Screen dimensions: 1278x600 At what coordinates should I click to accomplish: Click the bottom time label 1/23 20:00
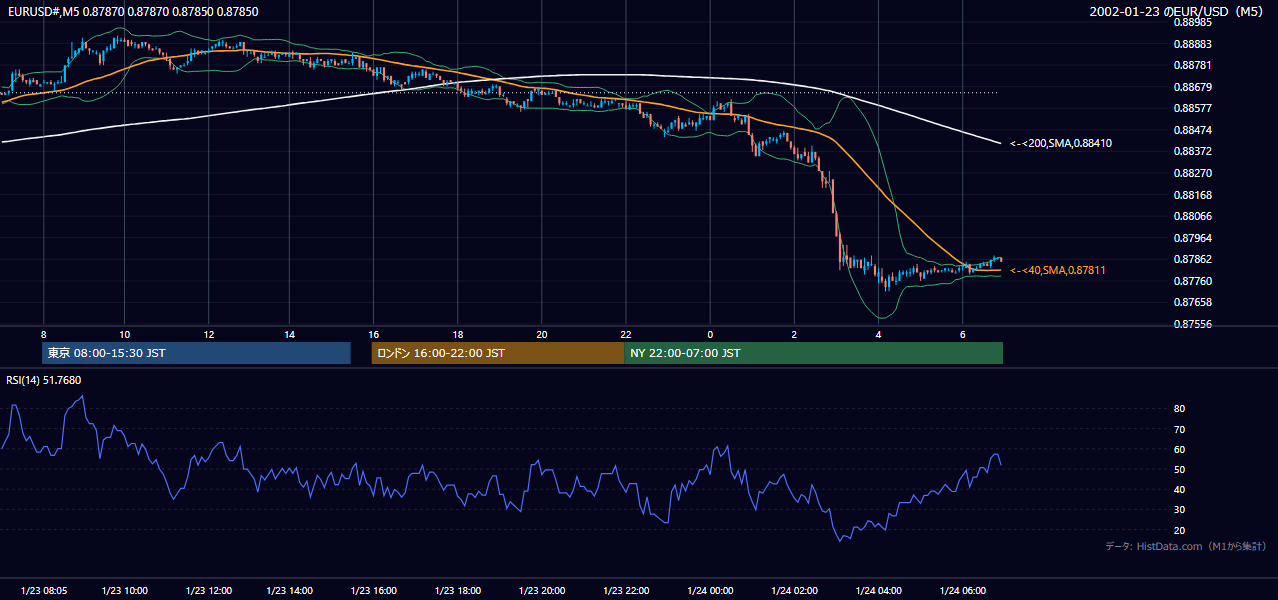[x=543, y=591]
